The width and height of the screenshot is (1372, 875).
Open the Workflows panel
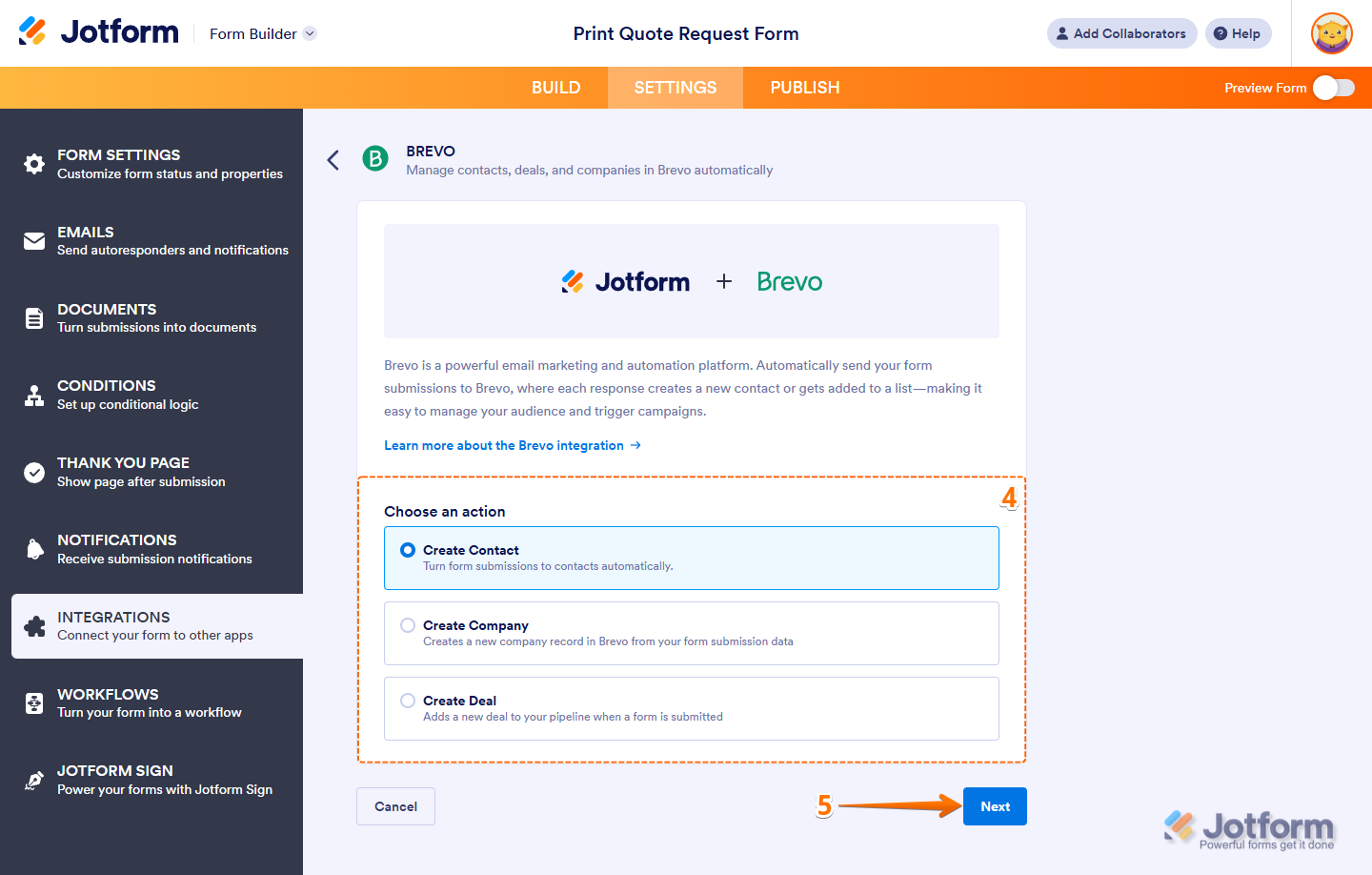point(33,703)
